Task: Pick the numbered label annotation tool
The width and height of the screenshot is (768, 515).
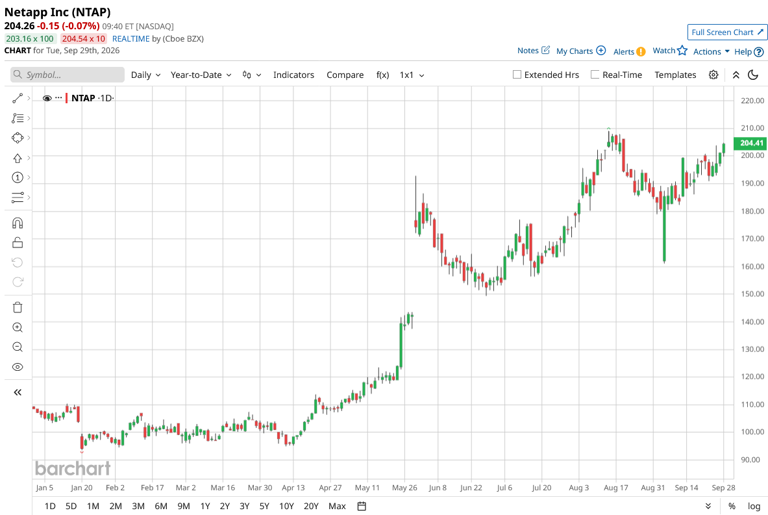Action: pos(17,177)
